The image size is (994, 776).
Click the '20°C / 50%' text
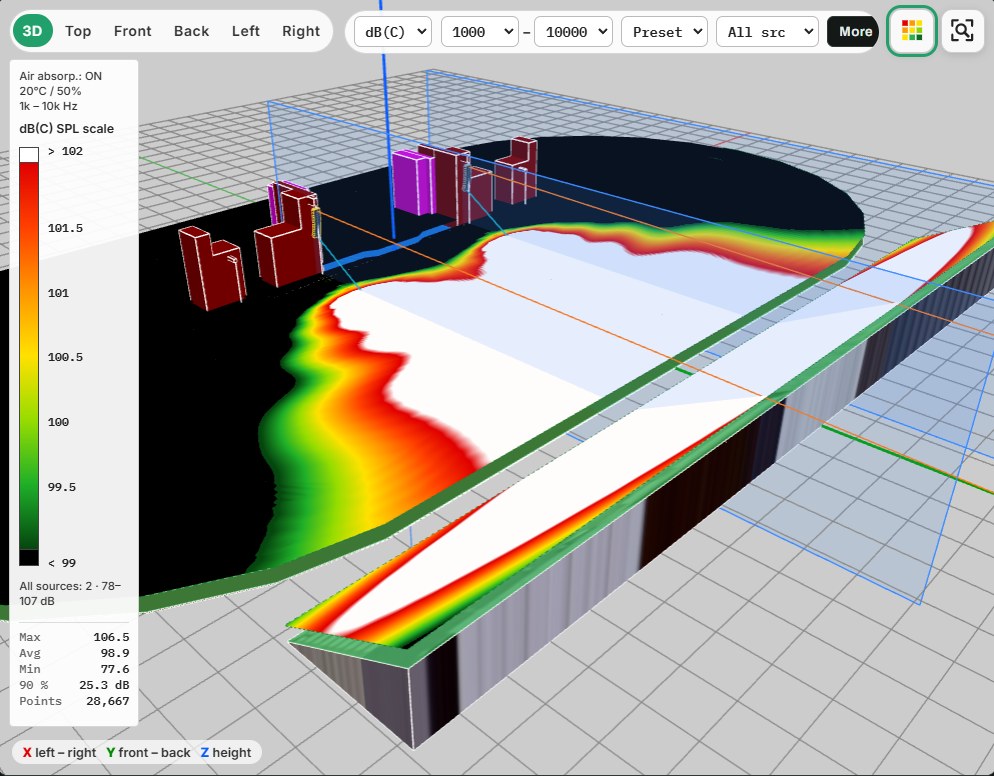click(x=50, y=91)
